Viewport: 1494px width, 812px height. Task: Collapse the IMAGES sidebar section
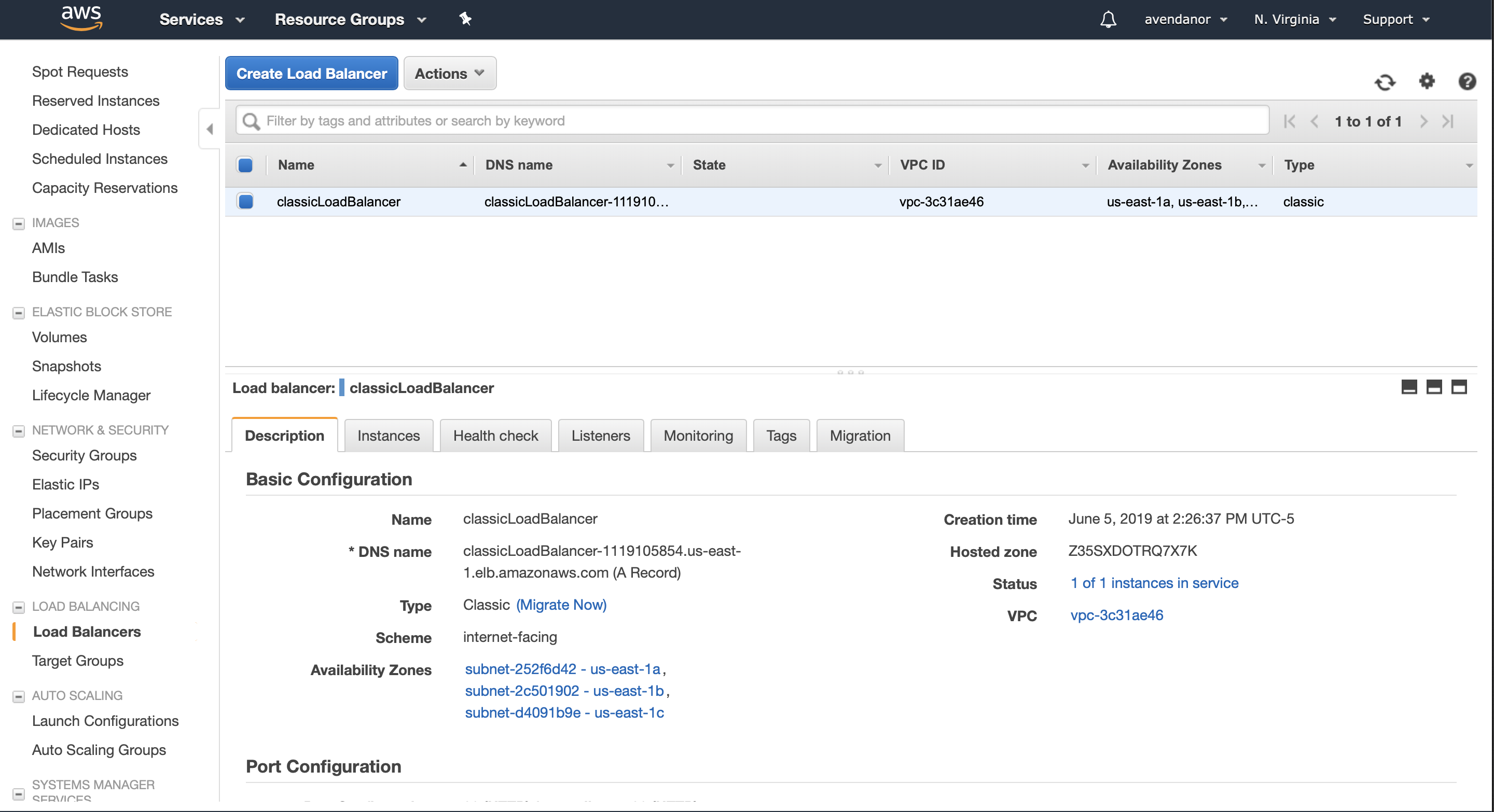coord(19,223)
